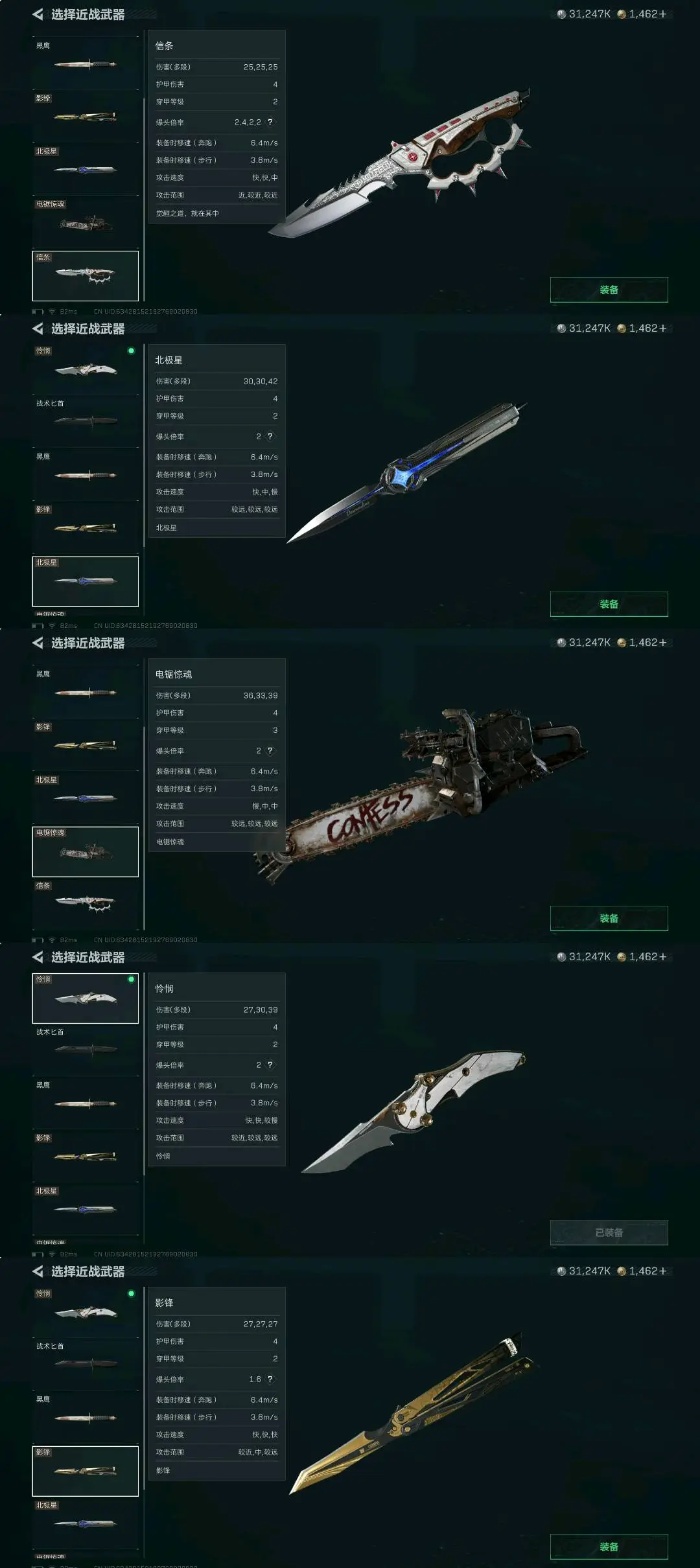Click 装备 button on the 电锯惊魂 screen
The height and width of the screenshot is (1568, 700).
tap(609, 918)
